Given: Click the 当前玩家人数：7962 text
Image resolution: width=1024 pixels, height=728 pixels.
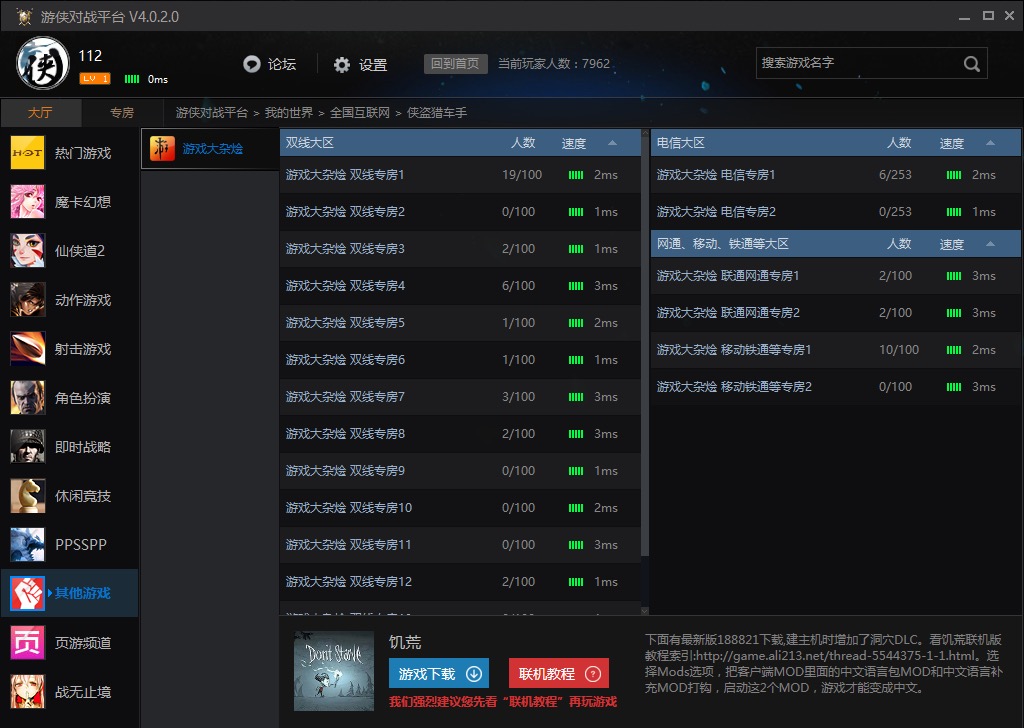Looking at the screenshot, I should (554, 63).
